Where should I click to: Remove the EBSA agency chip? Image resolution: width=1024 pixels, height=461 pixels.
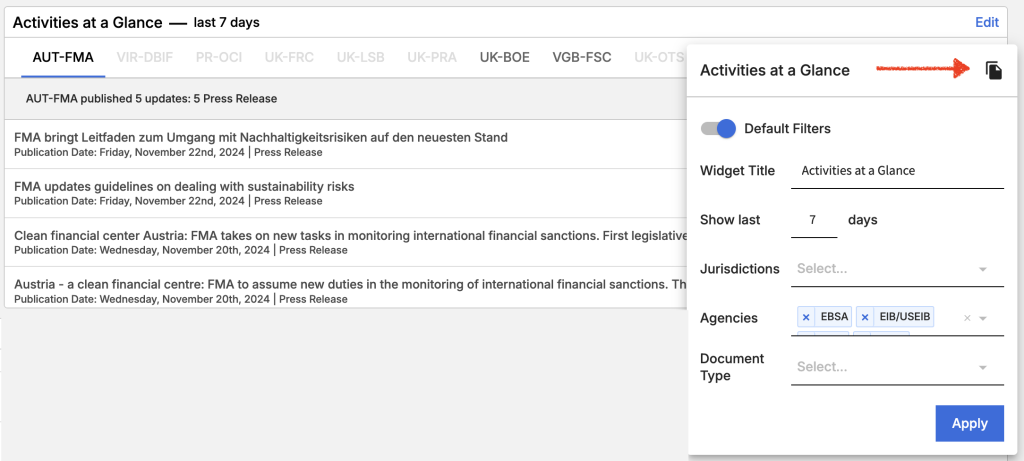pyautogui.click(x=806, y=317)
